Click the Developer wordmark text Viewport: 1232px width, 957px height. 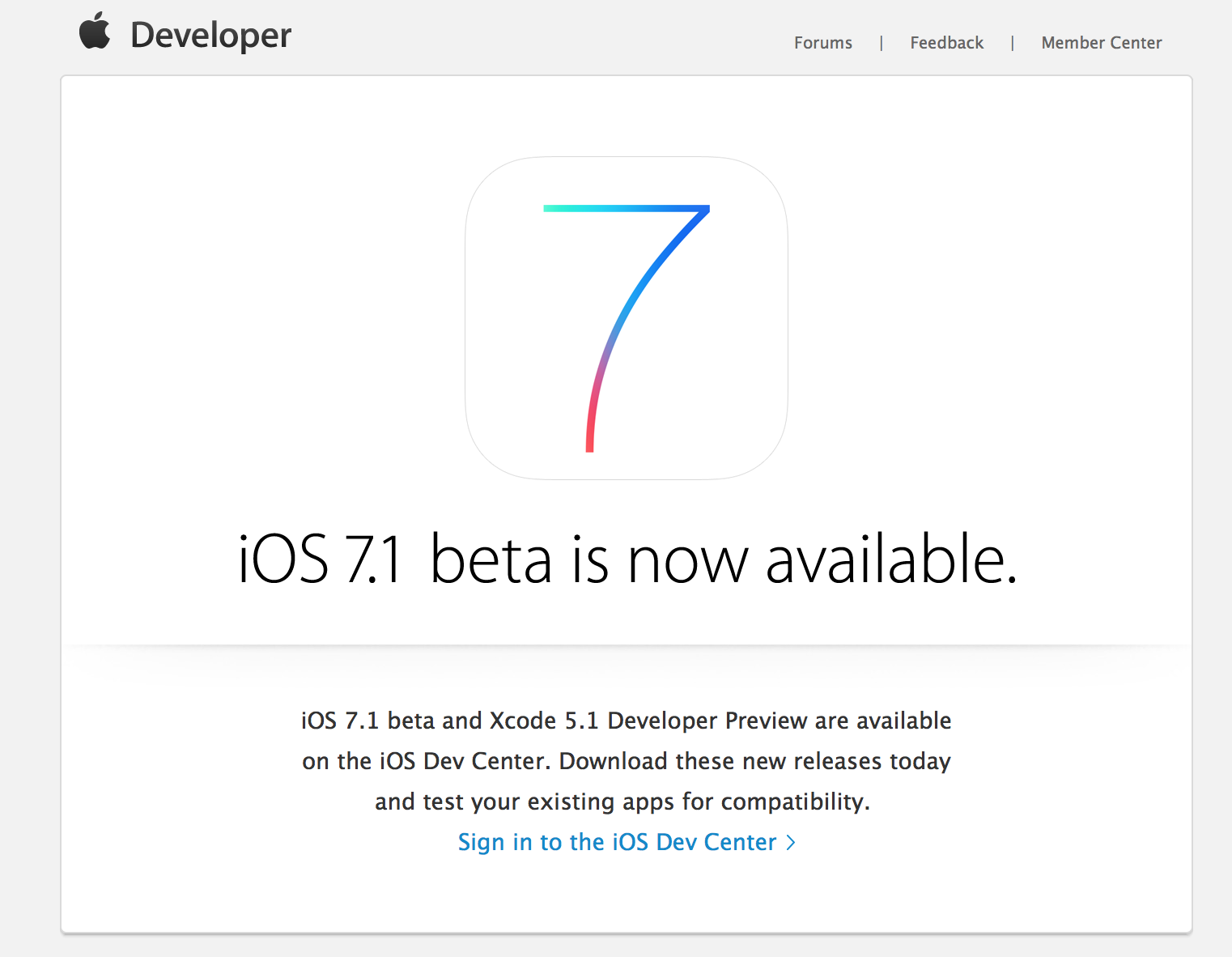click(x=210, y=34)
